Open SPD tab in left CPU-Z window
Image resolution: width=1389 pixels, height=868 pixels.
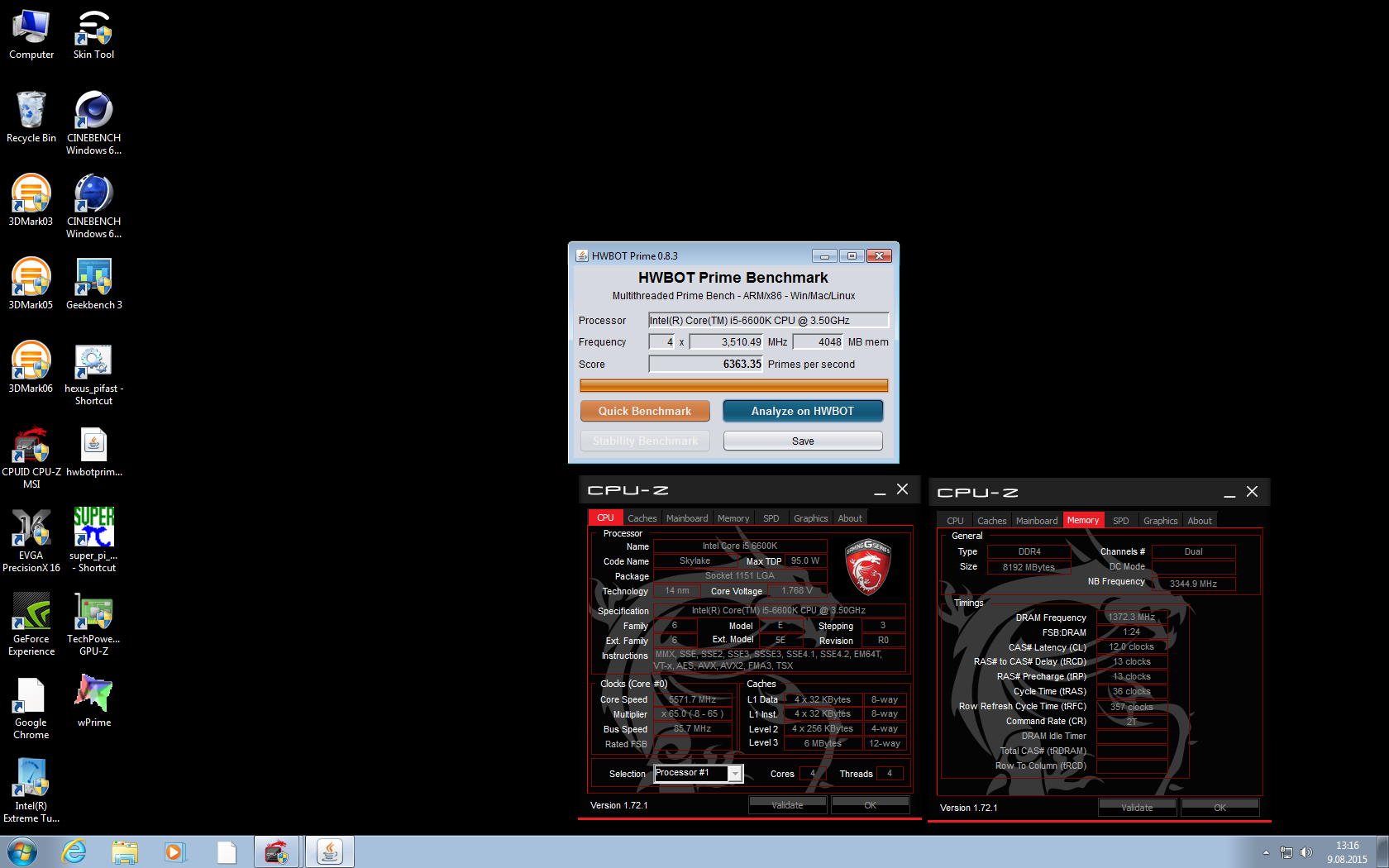(x=771, y=518)
